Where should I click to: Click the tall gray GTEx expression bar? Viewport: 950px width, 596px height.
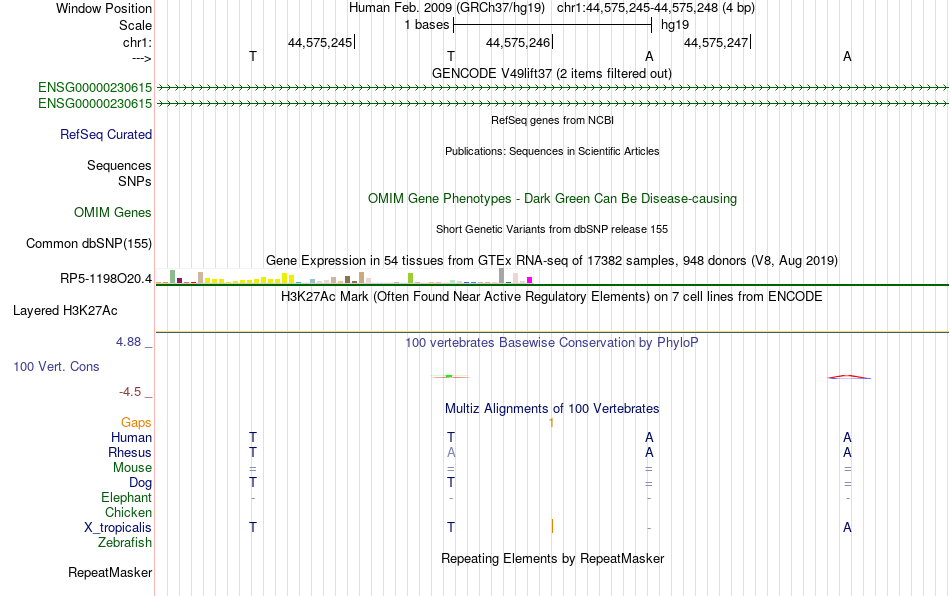(x=501, y=276)
